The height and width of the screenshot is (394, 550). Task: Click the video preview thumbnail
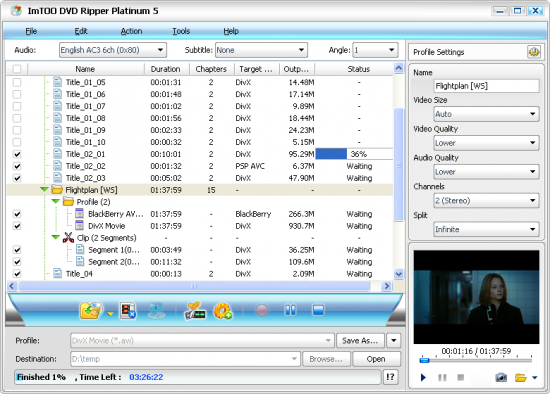476,297
